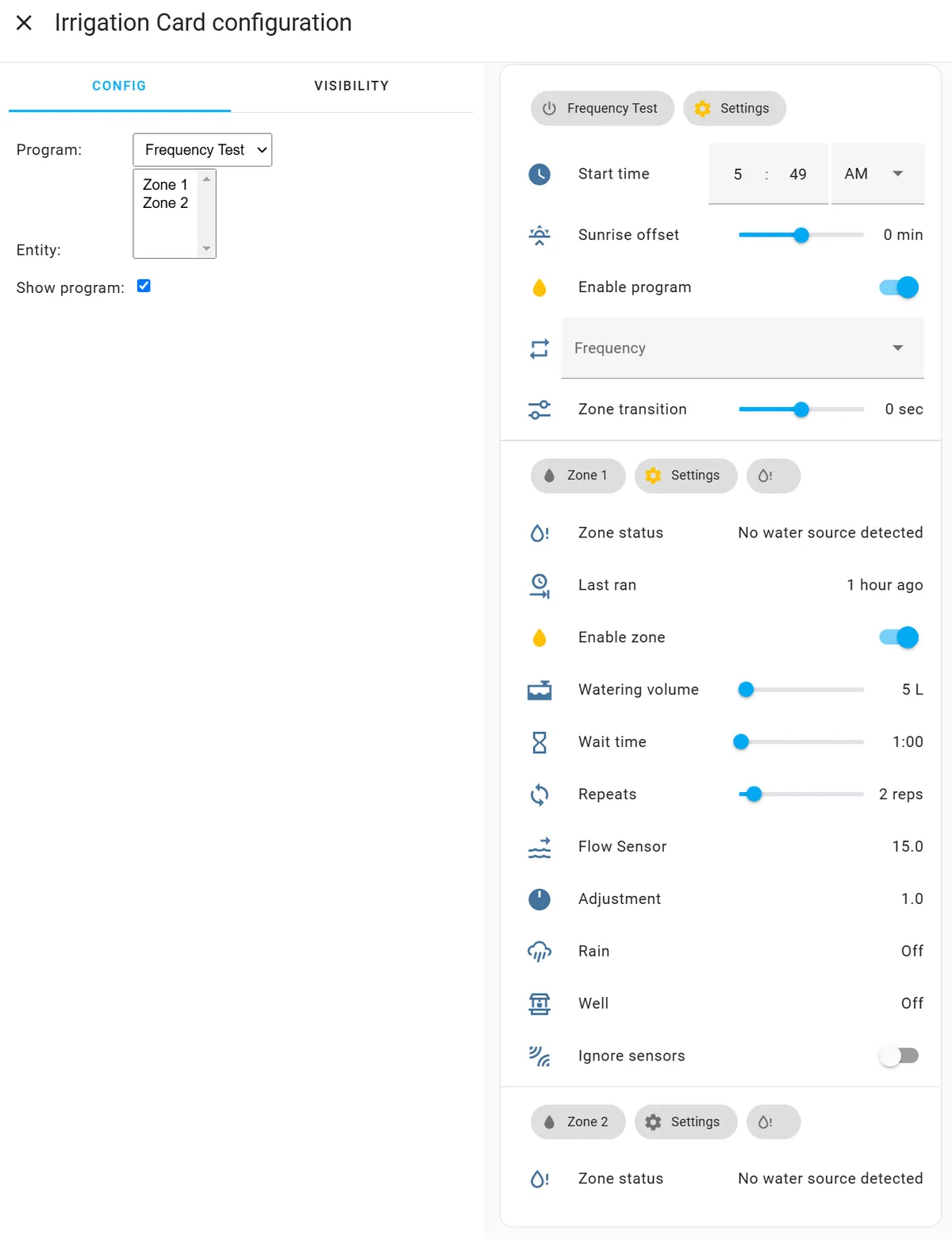This screenshot has height=1239, width=952.
Task: Click the Sunrise offset icon
Action: (539, 235)
